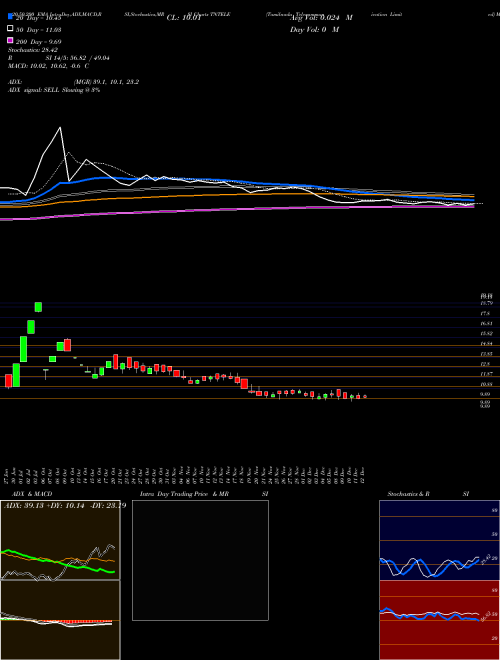Select the '20 Day - 10.45' legend text

(39, 18)
